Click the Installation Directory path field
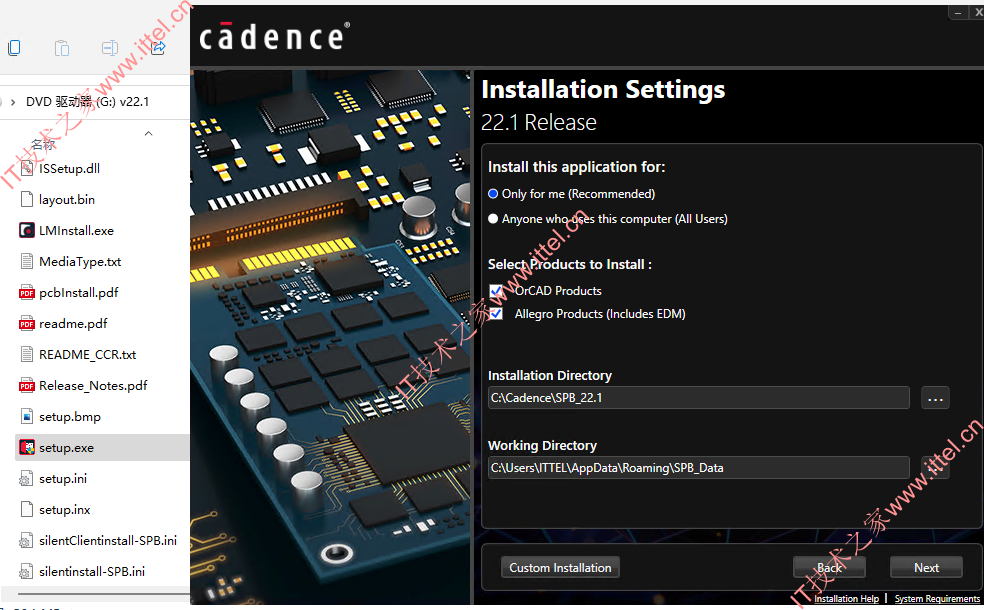The image size is (984, 610). pos(698,398)
